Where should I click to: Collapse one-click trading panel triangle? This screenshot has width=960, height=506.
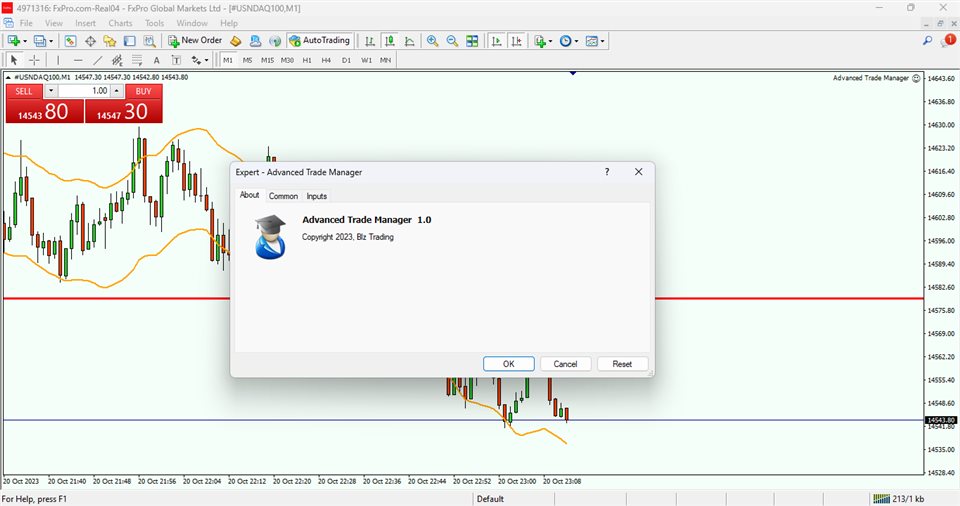coord(7,77)
